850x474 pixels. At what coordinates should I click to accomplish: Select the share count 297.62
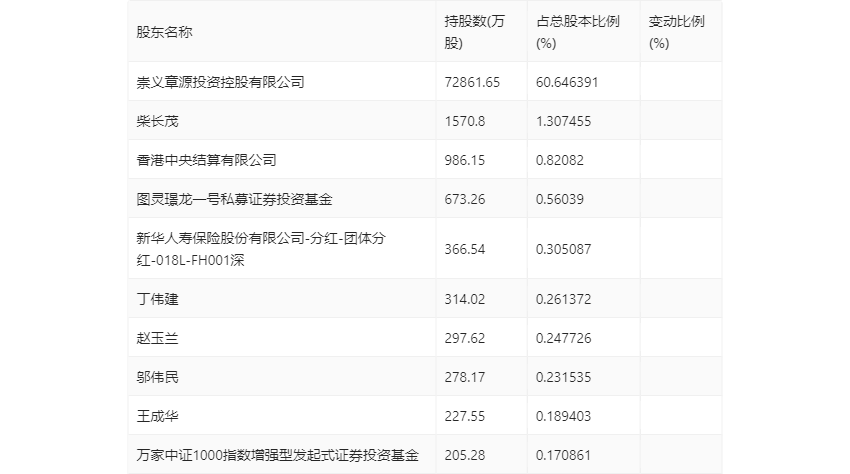(465, 338)
